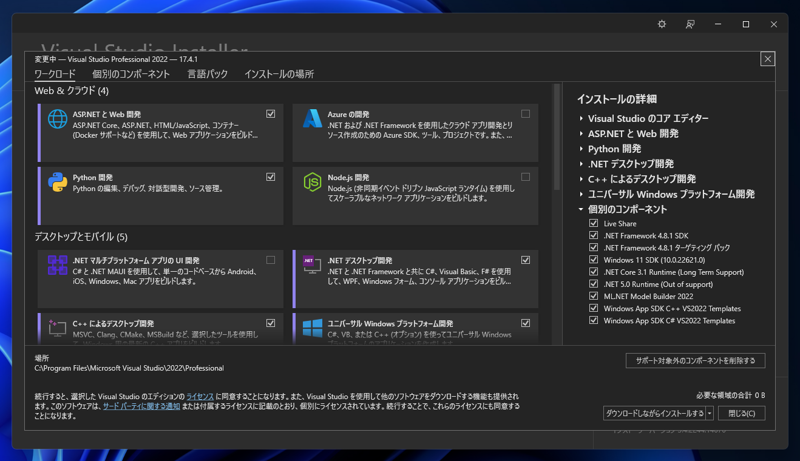Uncheck the .NET デスクトップ開発 workload
Viewport: 800px width, 461px height.
tap(526, 260)
